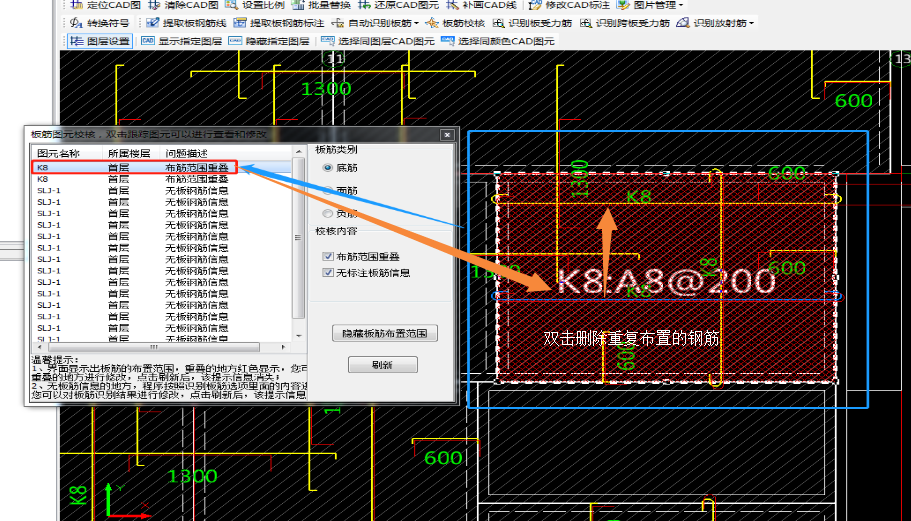Choose 选择同颜色CAD图元
The width and height of the screenshot is (911, 521).
click(498, 41)
